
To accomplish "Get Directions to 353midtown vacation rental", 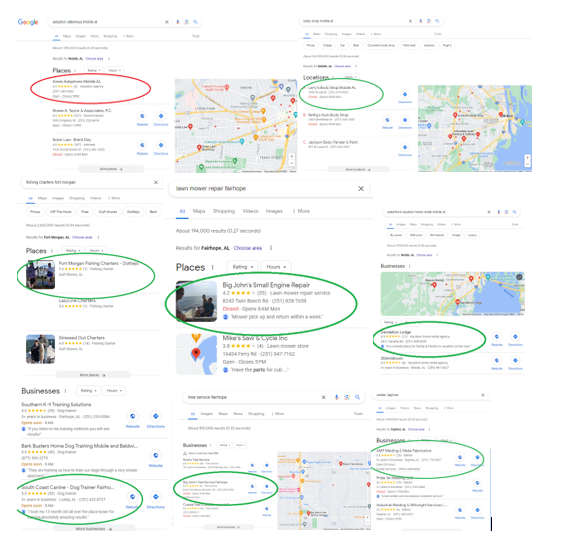I will (515, 360).
